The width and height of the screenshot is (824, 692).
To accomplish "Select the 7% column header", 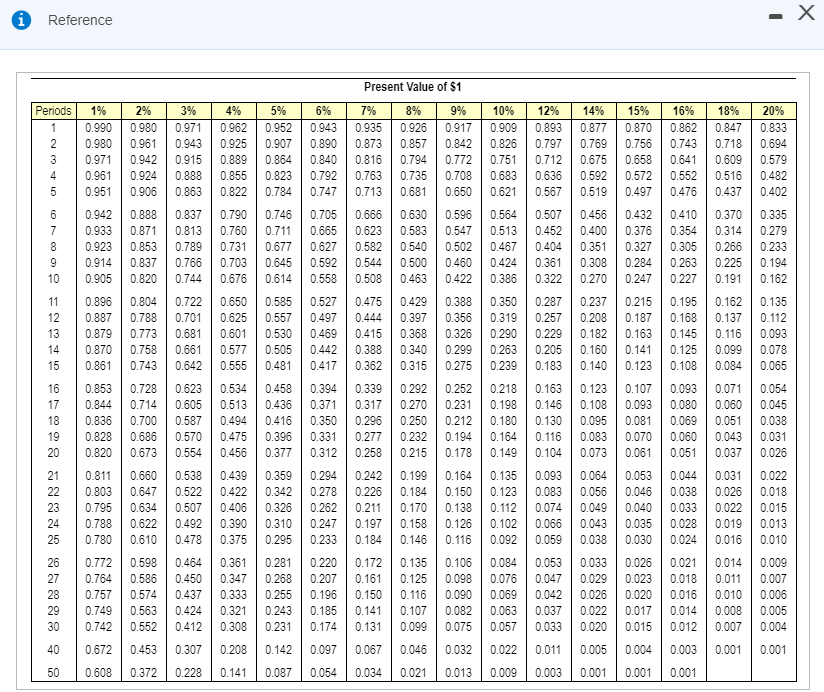I will (x=368, y=111).
